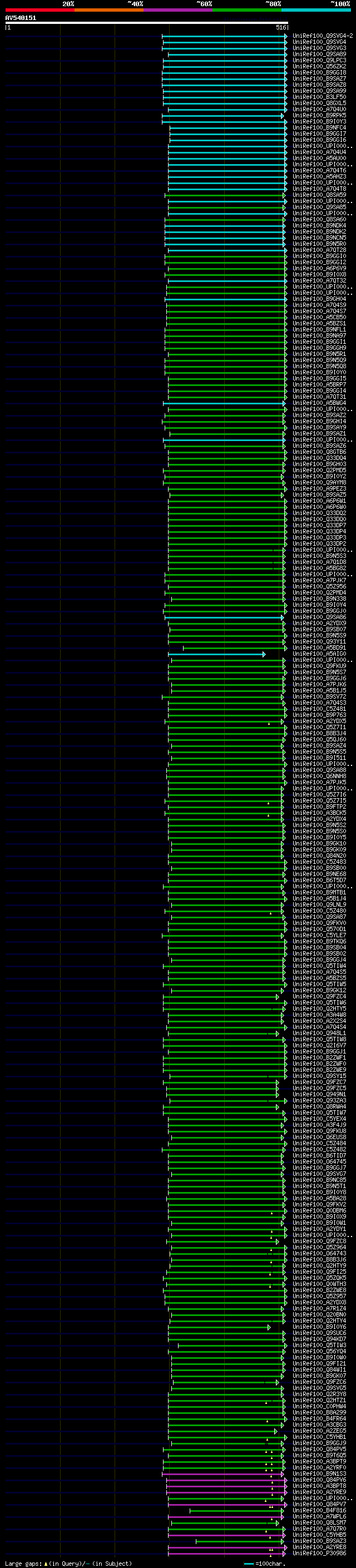
Task: Select hit UniRef100_A2YRE8
Action: pyautogui.click(x=319, y=1547)
